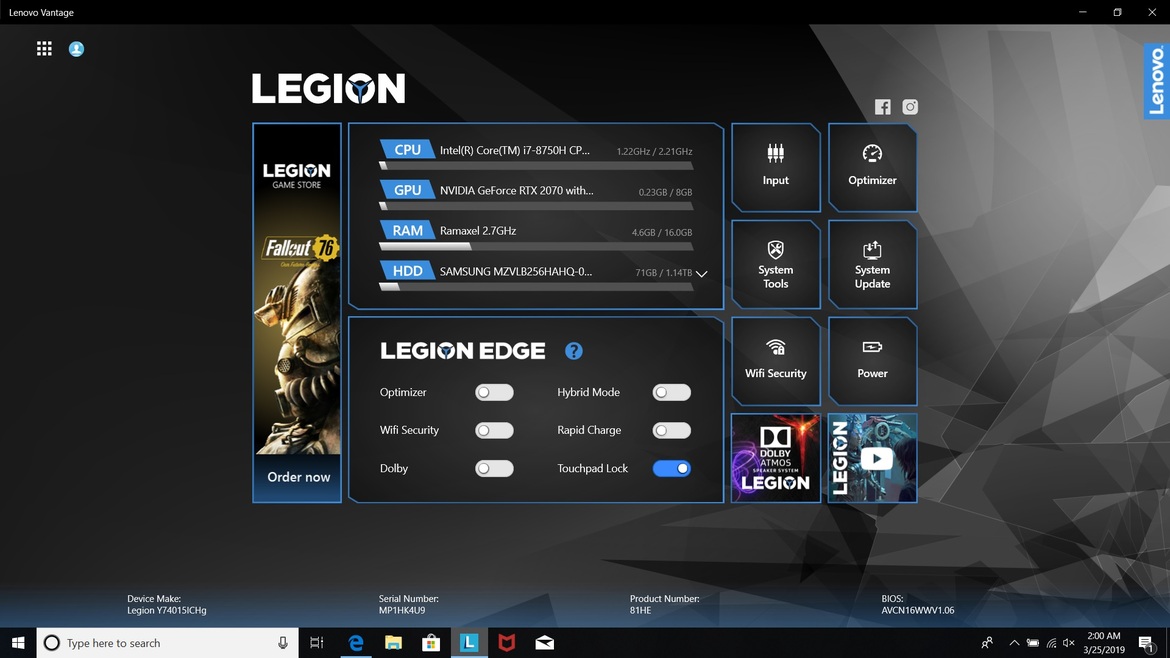Click NVIDIA GeForce RTX 2070 text
The image size is (1170, 658).
click(516, 190)
